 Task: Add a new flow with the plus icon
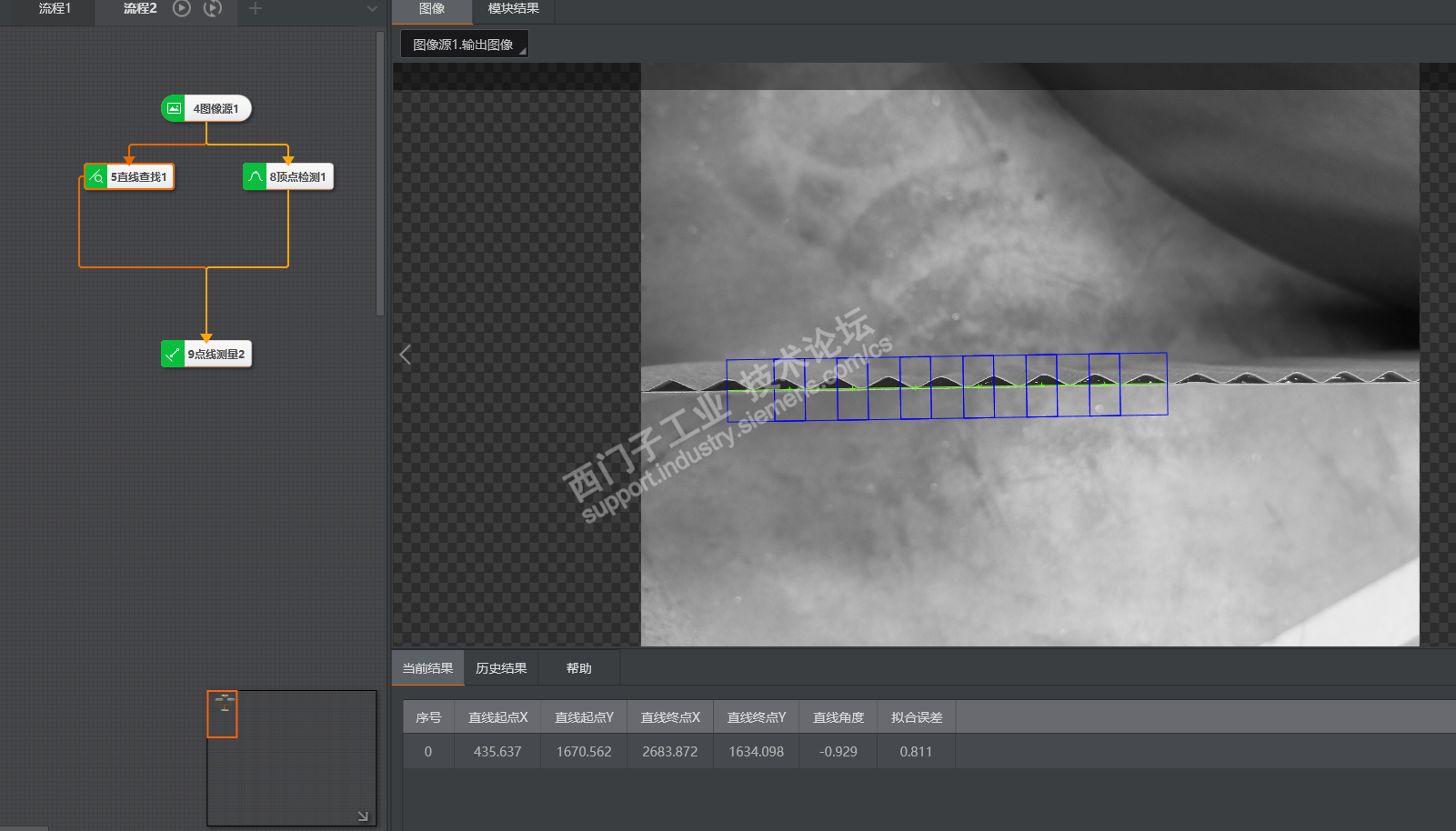(256, 8)
